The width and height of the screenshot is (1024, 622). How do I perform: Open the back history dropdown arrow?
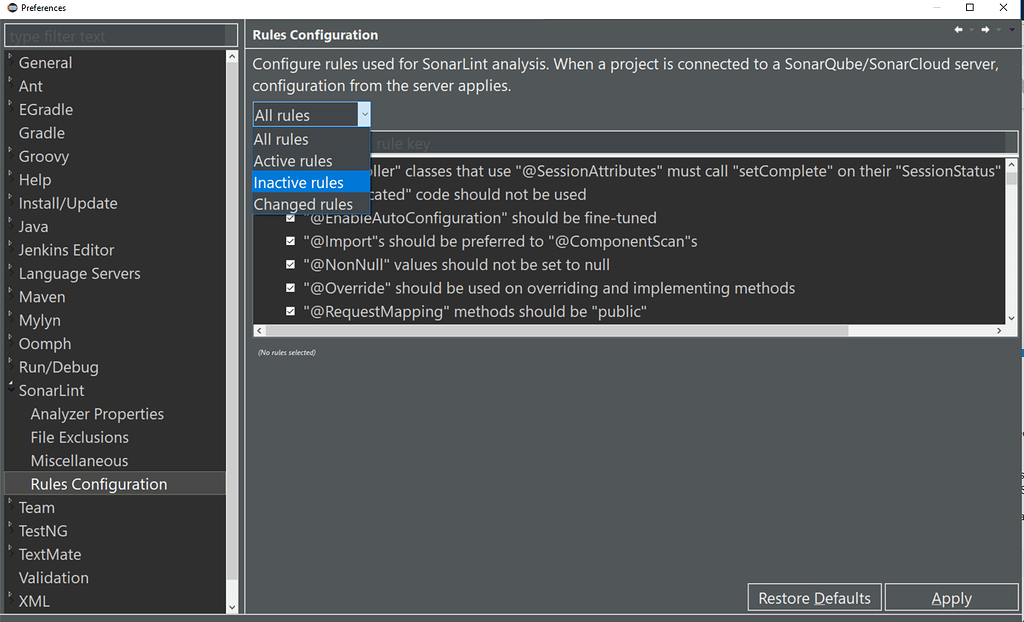click(970, 30)
